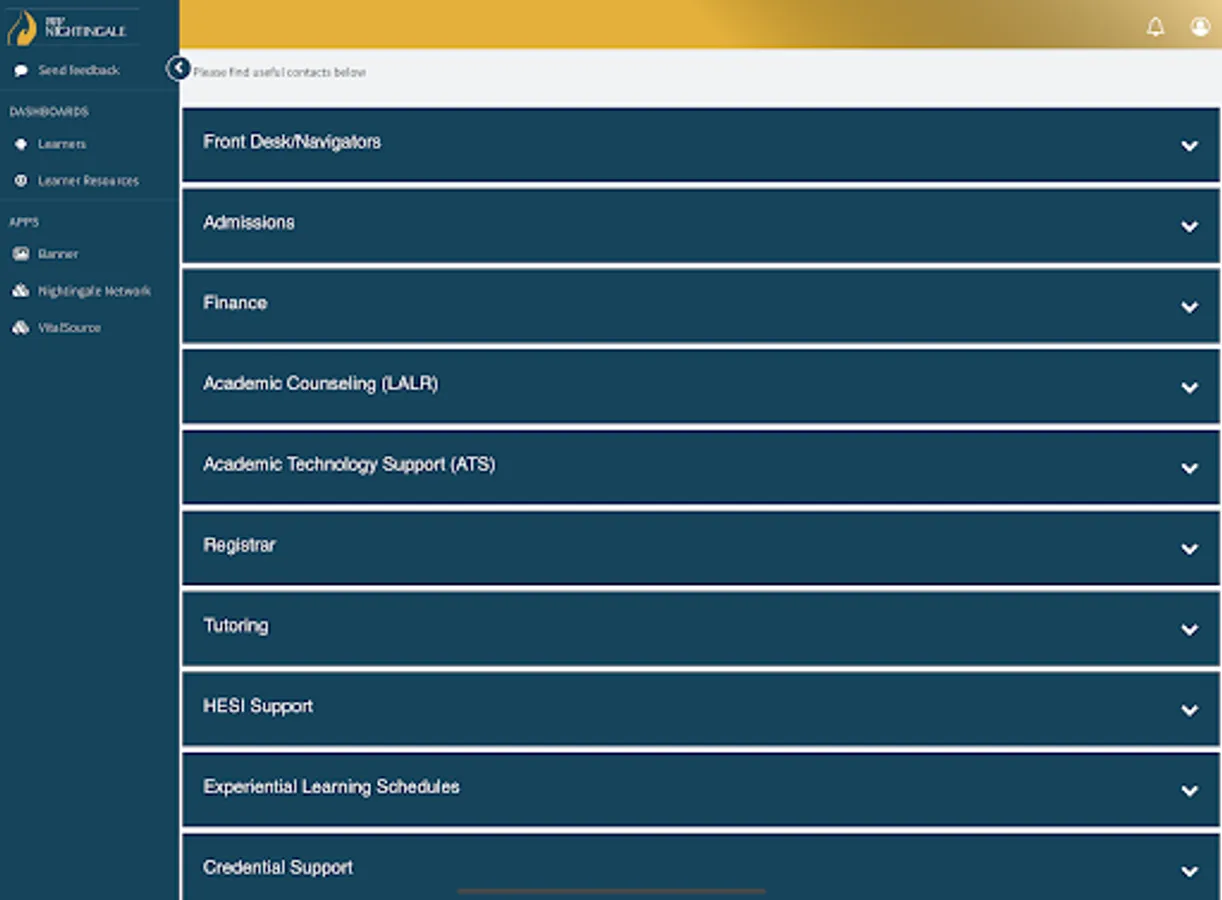Expand Credential Support chevron

pos(1189,872)
